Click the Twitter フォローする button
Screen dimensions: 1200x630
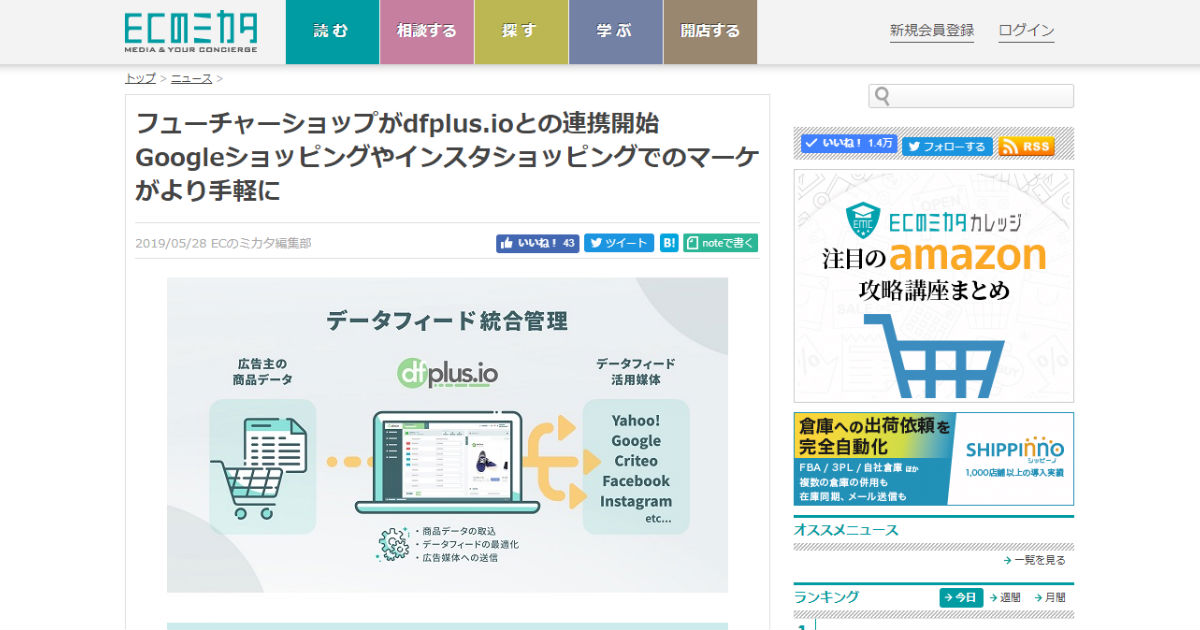[947, 146]
